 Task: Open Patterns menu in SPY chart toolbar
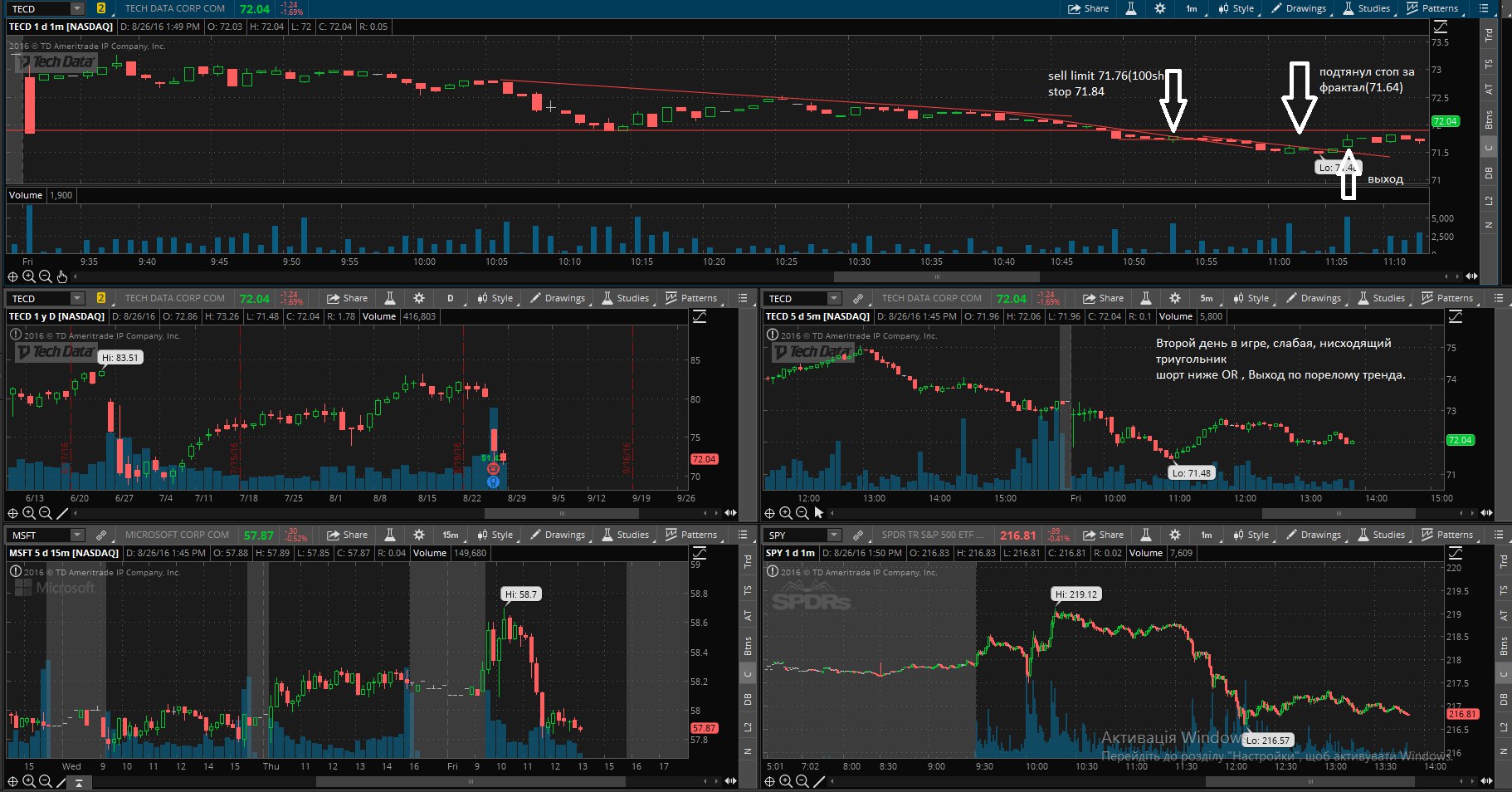1447,535
